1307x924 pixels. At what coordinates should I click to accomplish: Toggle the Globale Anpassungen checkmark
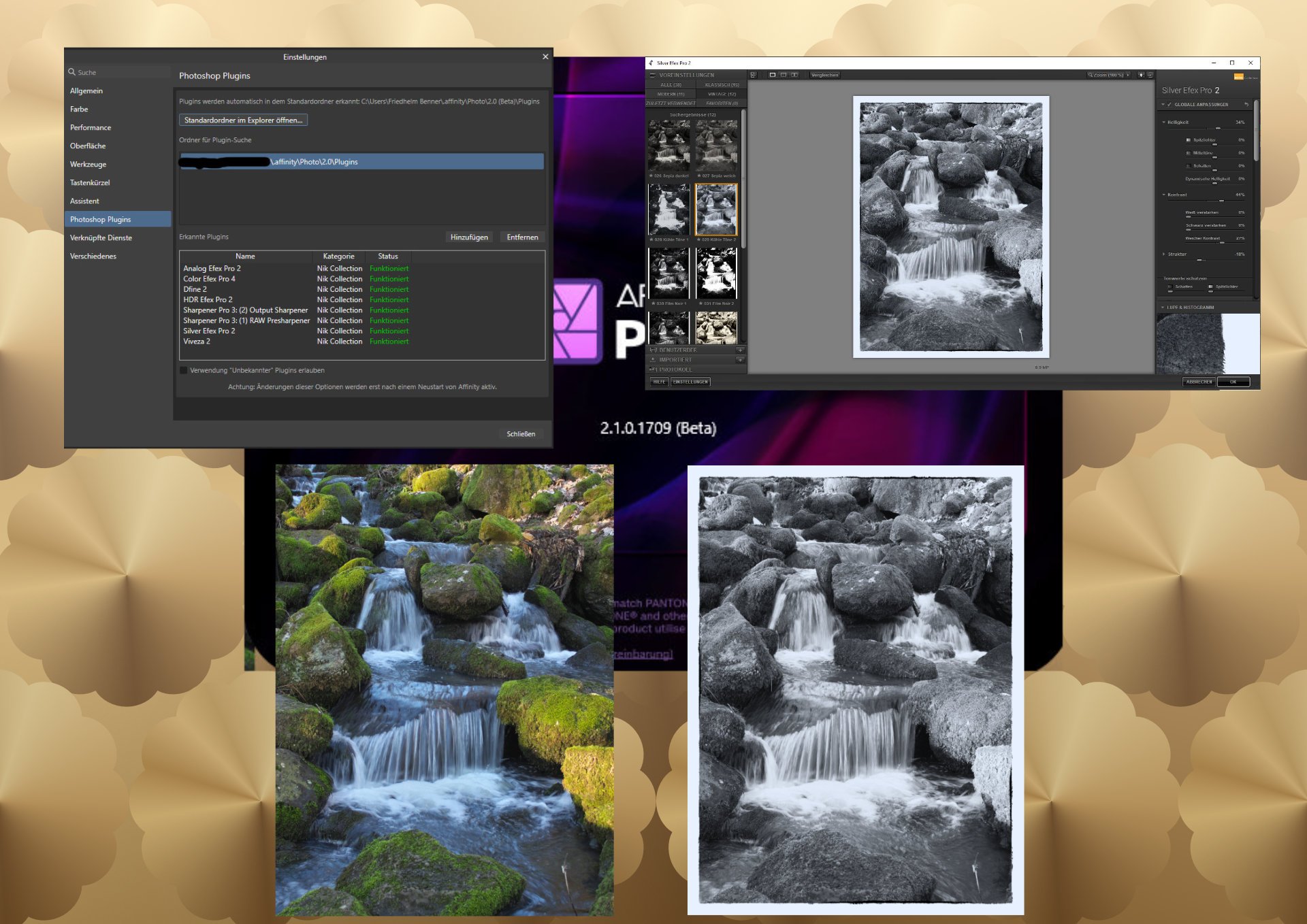1169,104
